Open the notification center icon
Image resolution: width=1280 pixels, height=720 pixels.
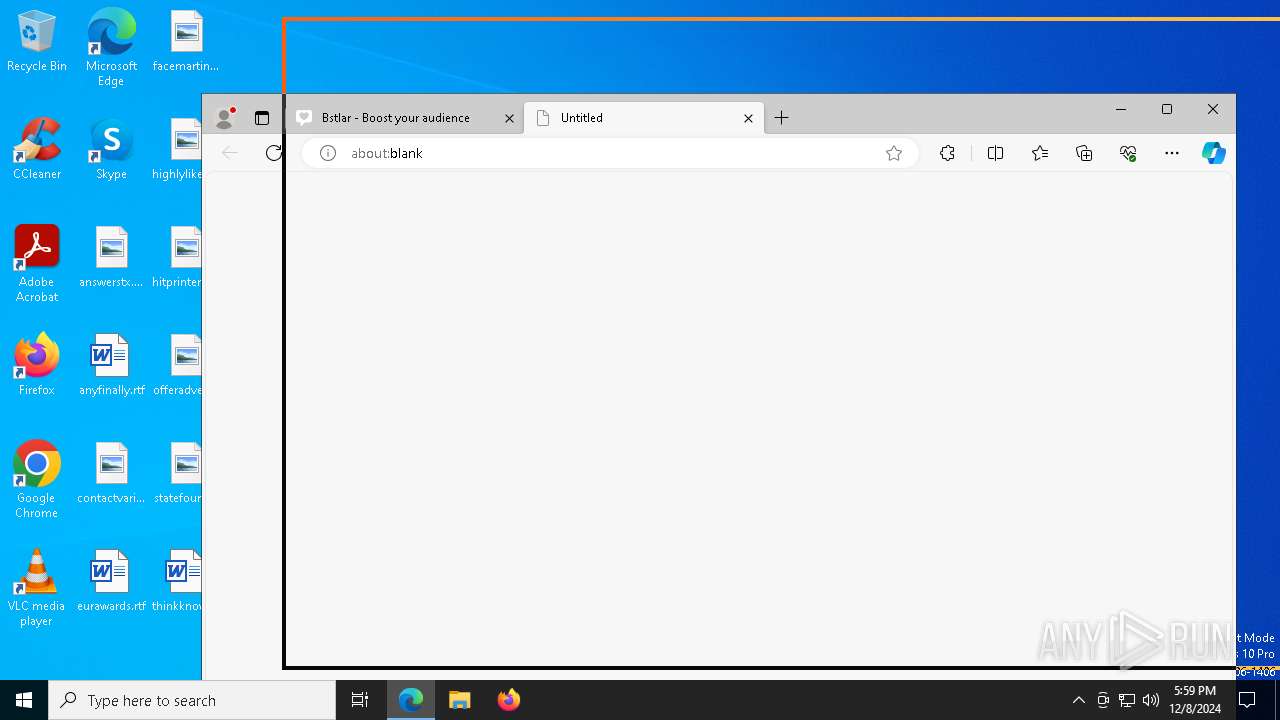[x=1247, y=700]
